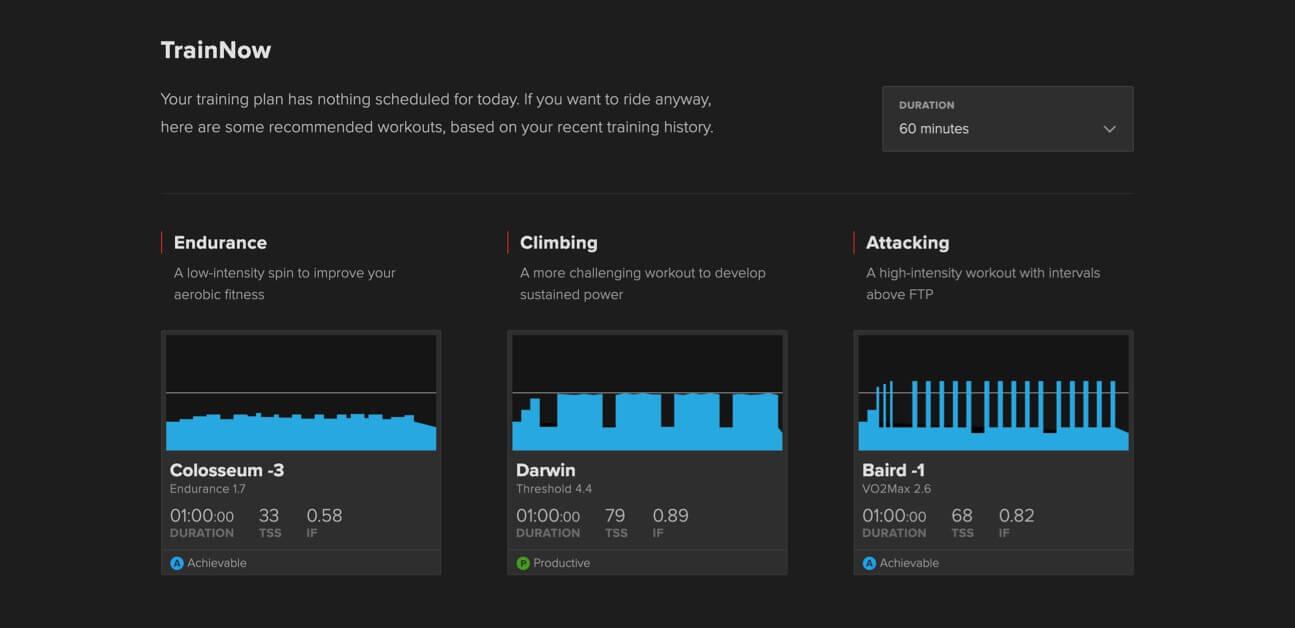Click the low-intensity spin description under Endurance
1295x628 pixels.
[285, 284]
